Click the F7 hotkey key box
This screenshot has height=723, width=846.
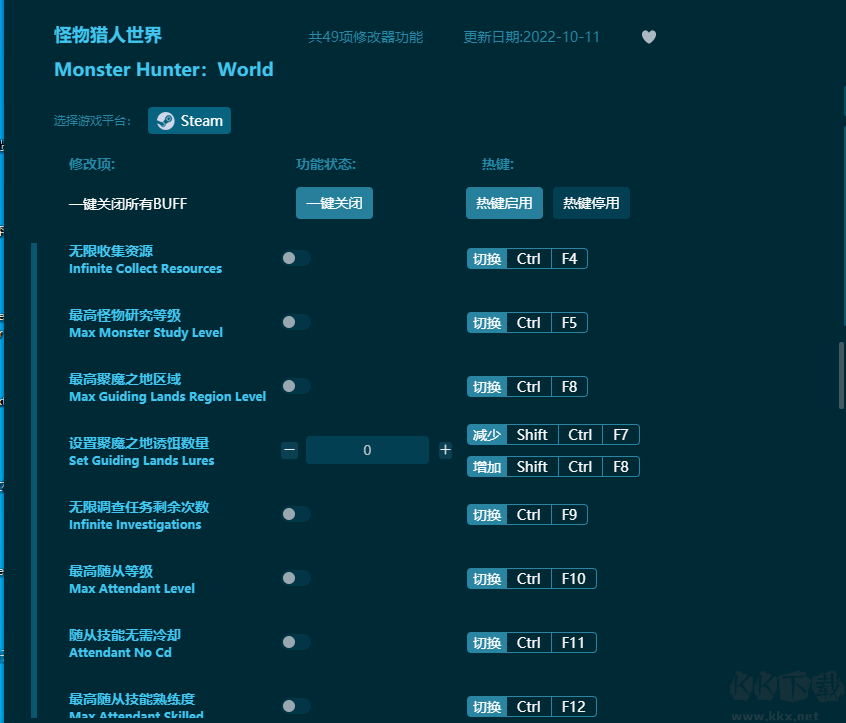(620, 434)
